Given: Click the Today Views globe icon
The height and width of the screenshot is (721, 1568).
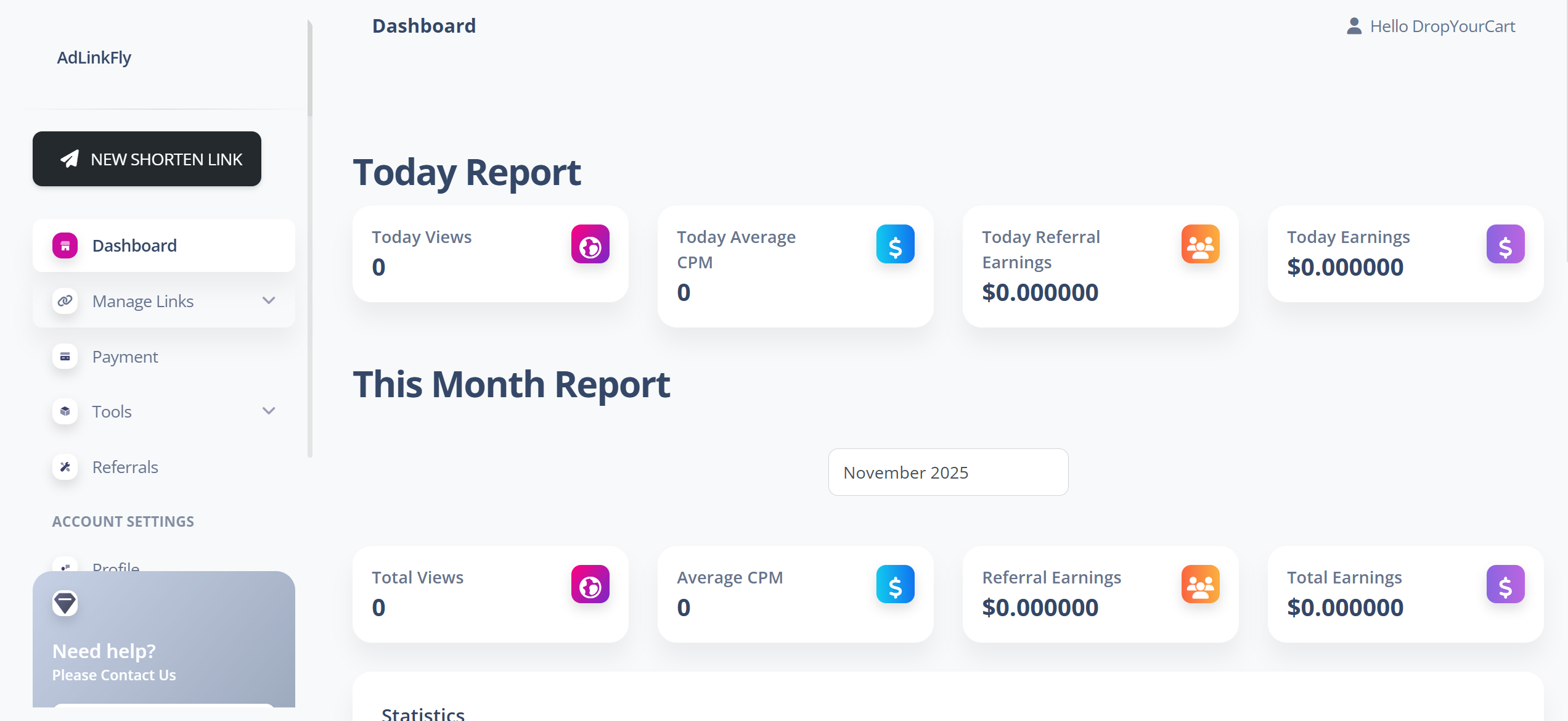Looking at the screenshot, I should click(590, 244).
